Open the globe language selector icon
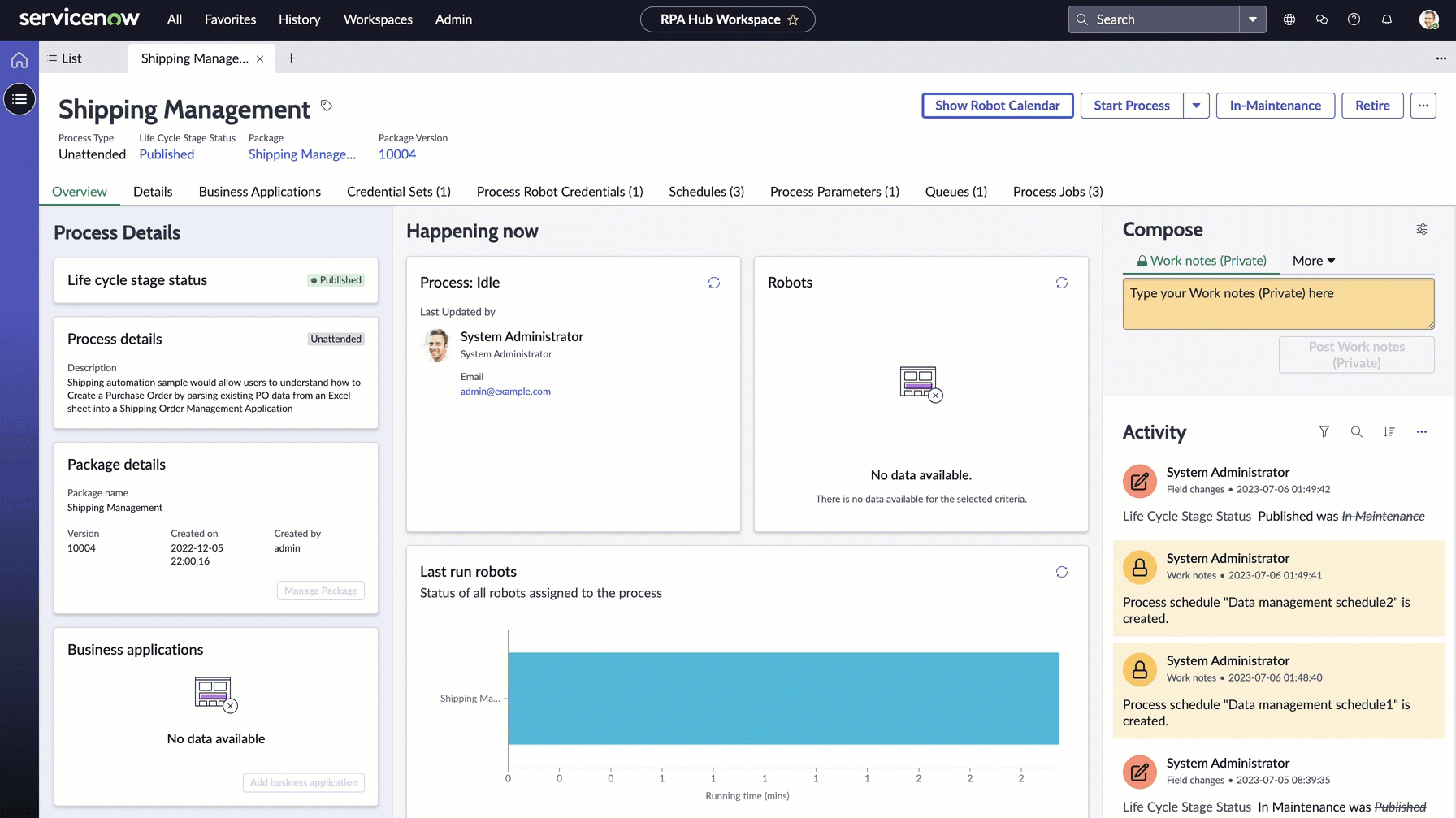This screenshot has height=818, width=1456. pyautogui.click(x=1289, y=19)
